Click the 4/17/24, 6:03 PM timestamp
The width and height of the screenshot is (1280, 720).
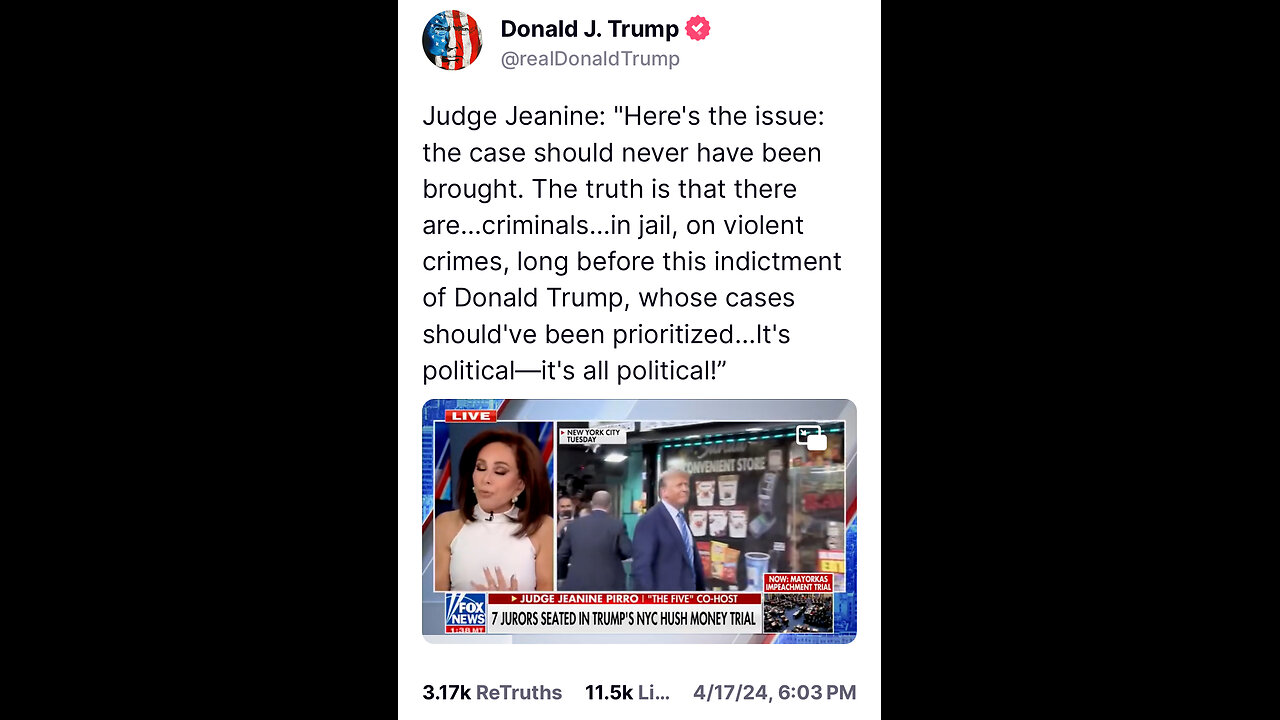pos(775,692)
